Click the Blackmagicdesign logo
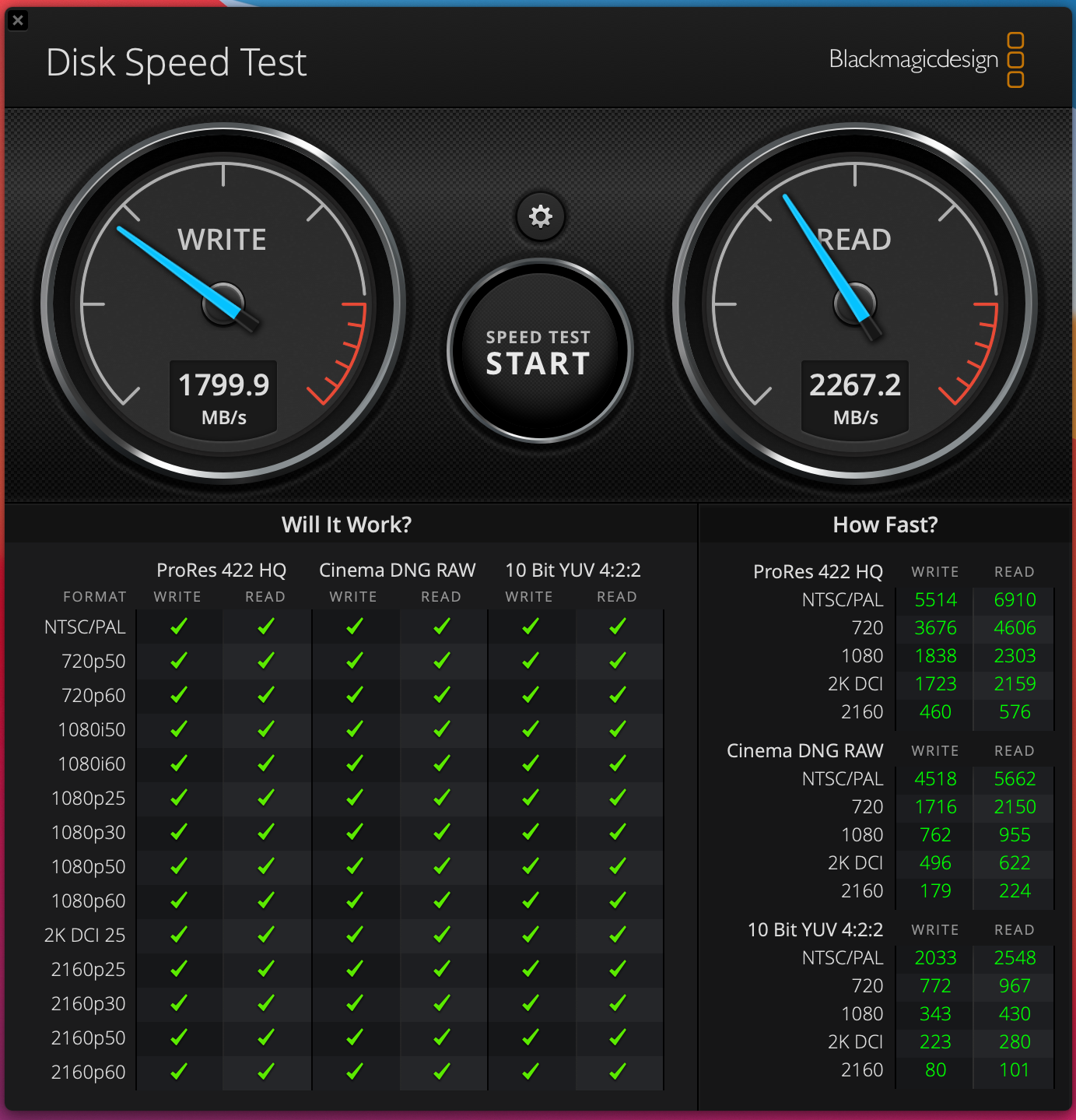The image size is (1076, 1120). tap(926, 60)
